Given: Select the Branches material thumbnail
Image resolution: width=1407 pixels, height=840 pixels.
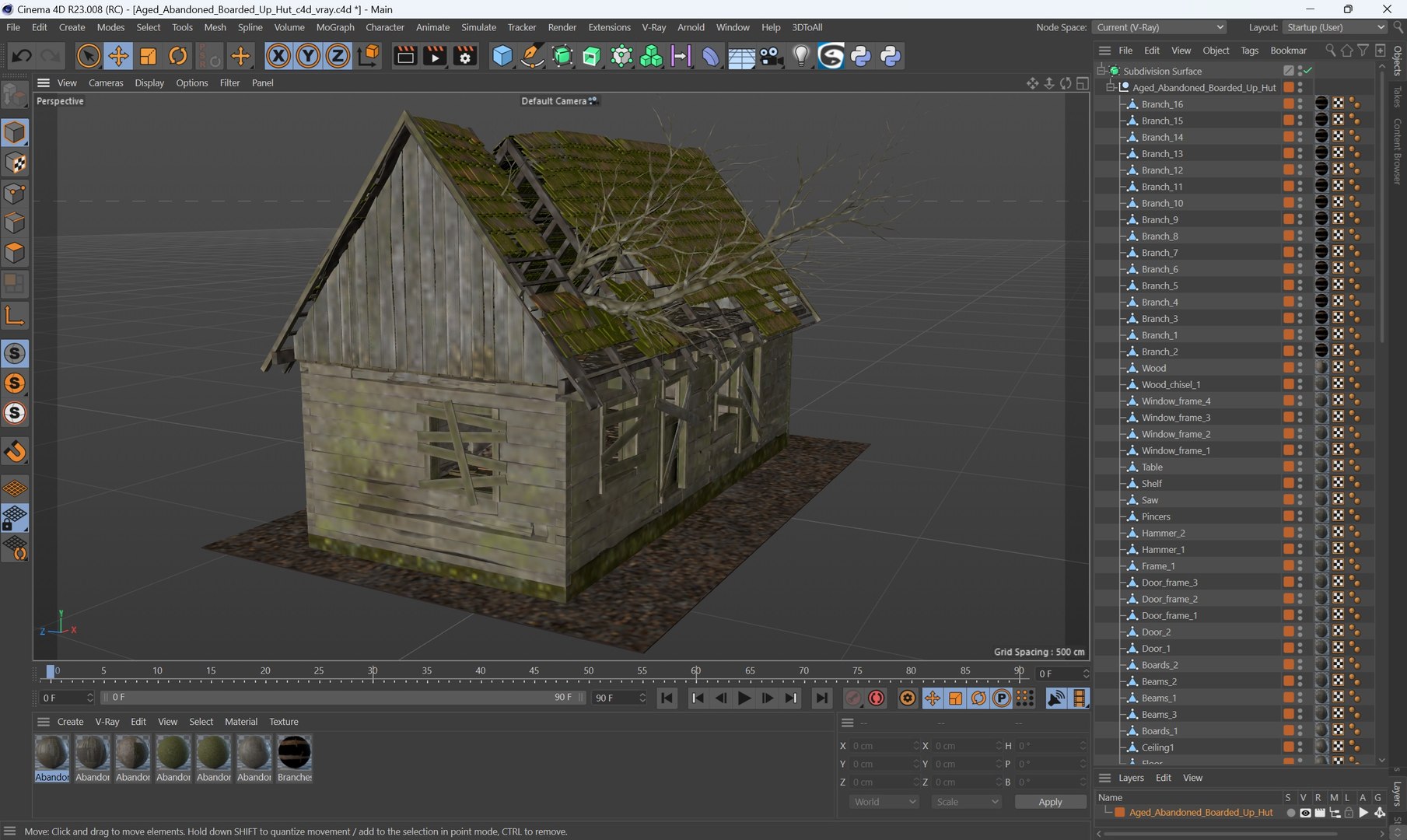Looking at the screenshot, I should 295,753.
